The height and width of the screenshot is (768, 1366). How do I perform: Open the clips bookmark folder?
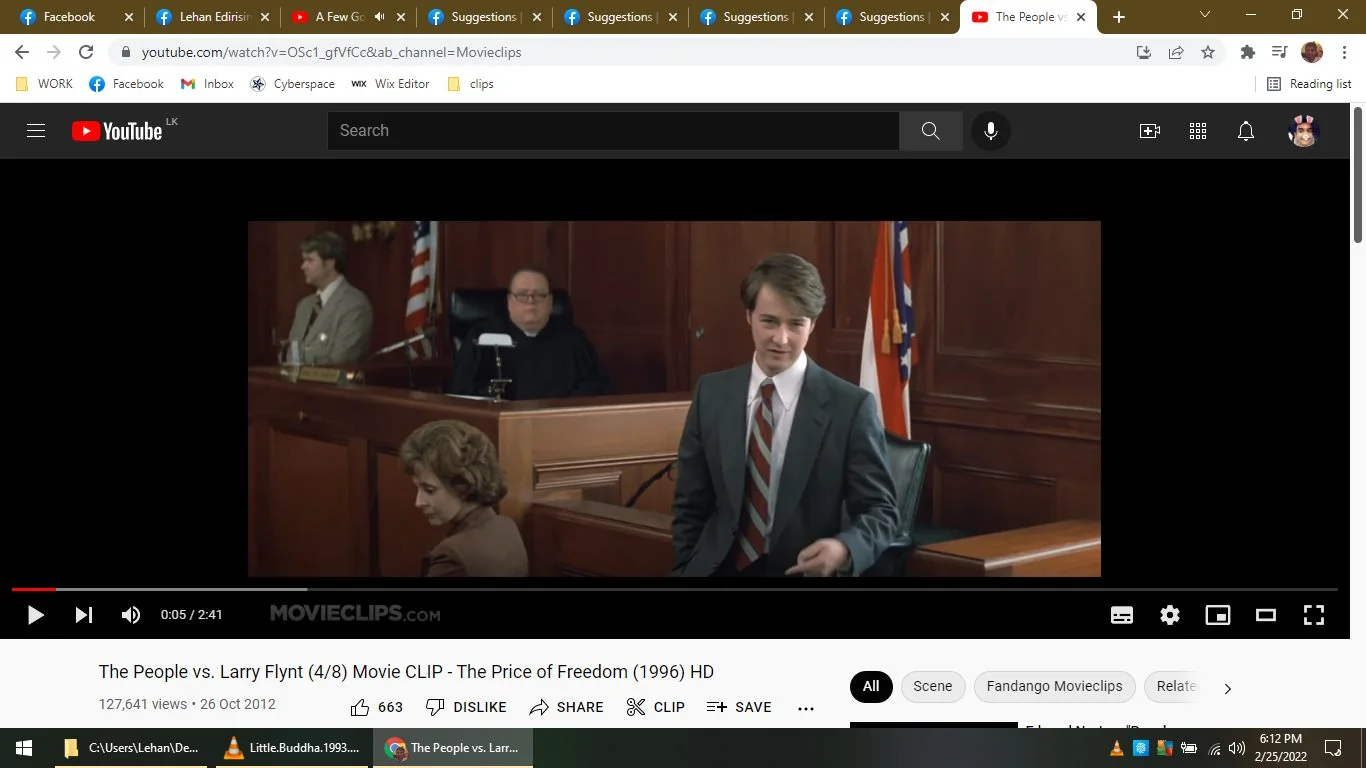pyautogui.click(x=470, y=84)
